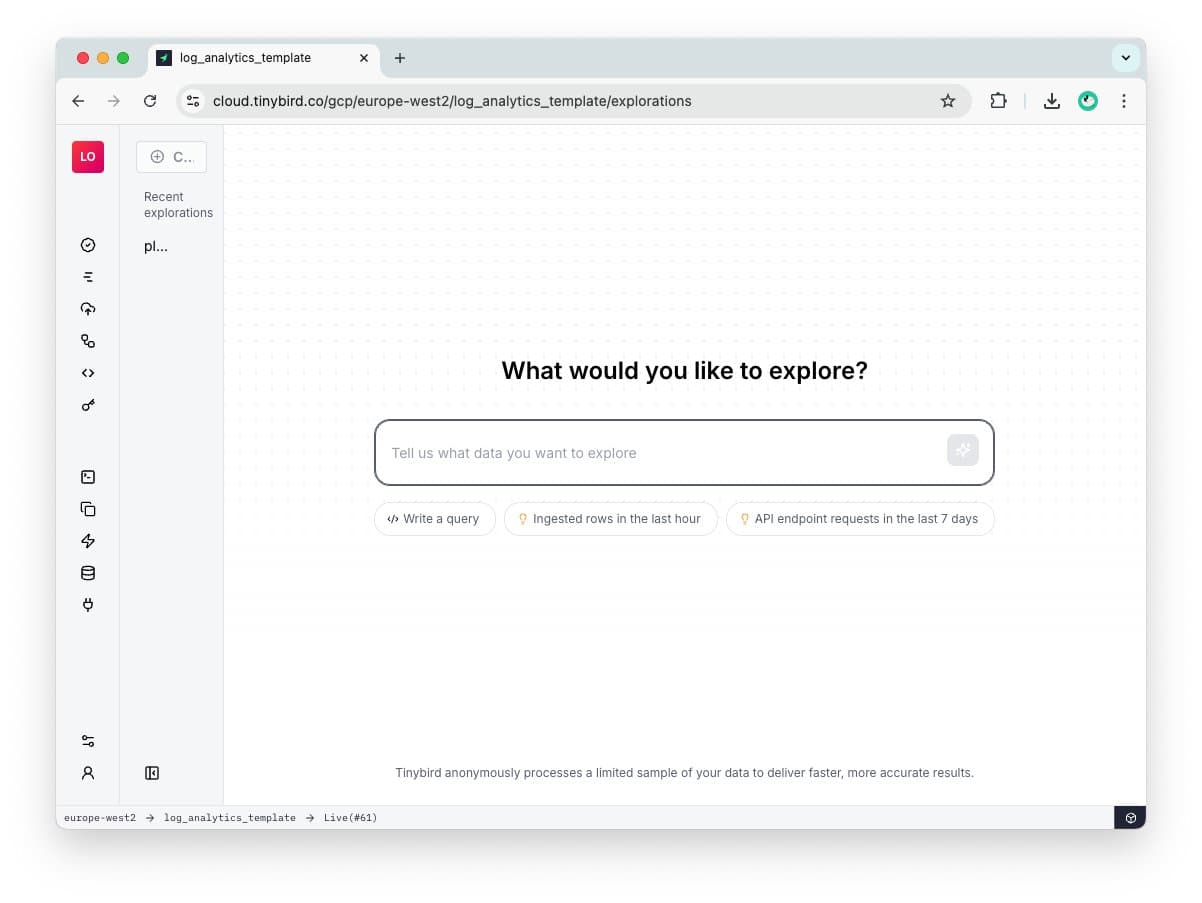Click the lightning bolt icon in sidebar

tap(88, 541)
